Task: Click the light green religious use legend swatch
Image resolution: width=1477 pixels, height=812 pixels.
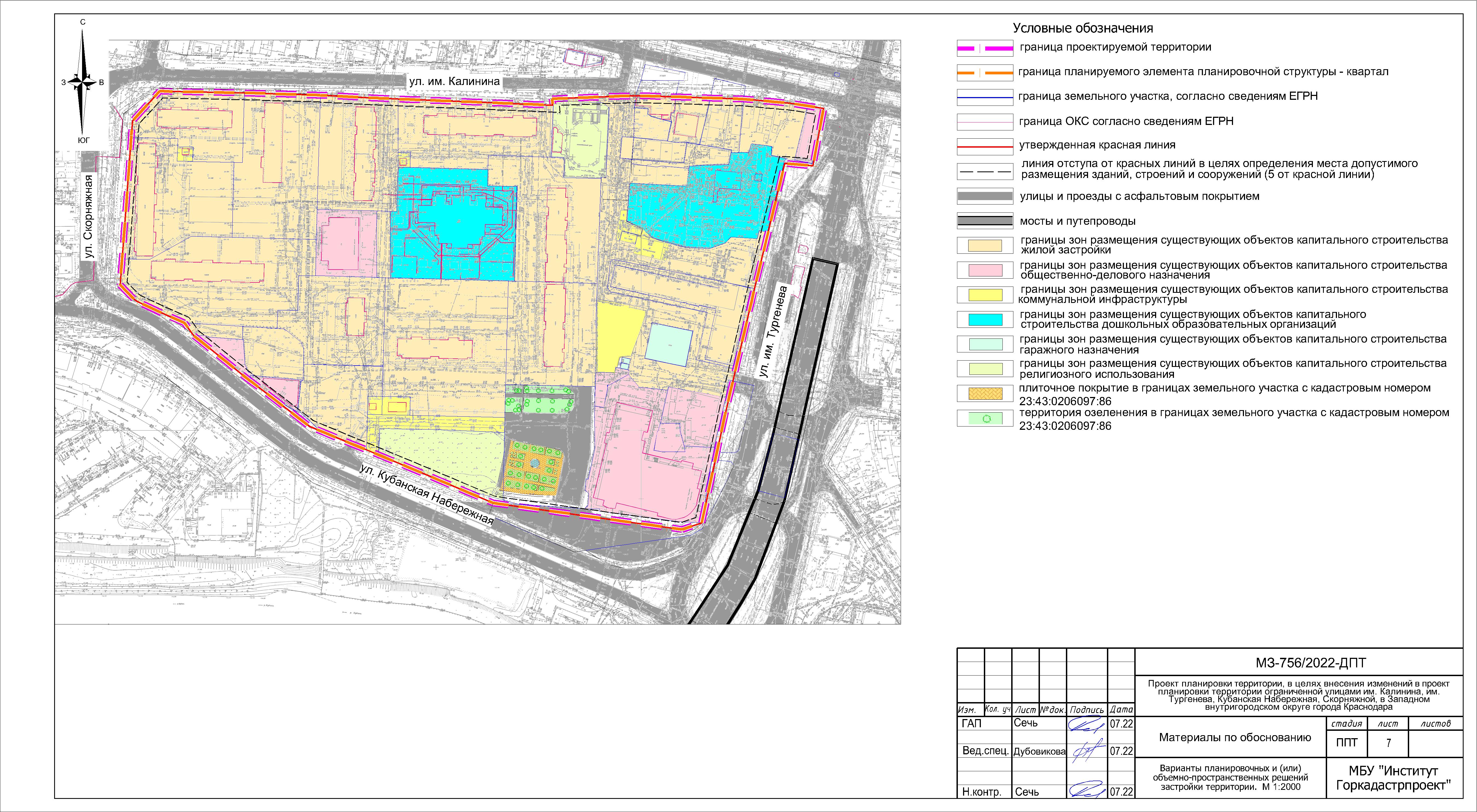Action: pyautogui.click(x=985, y=369)
